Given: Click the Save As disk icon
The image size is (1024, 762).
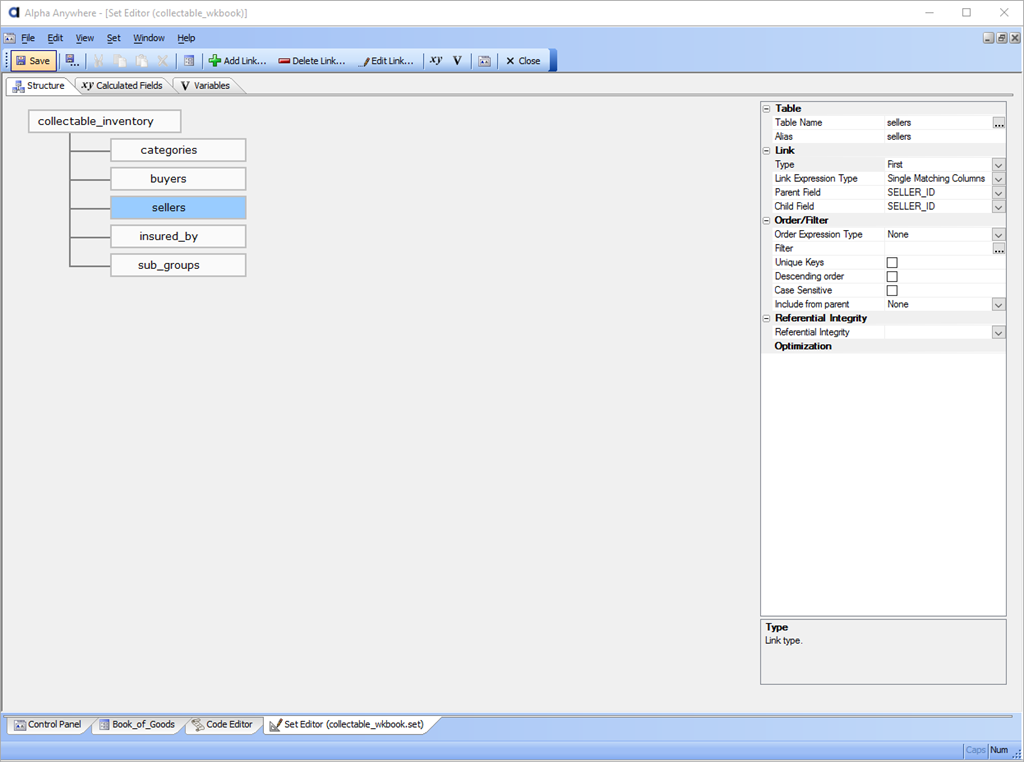Looking at the screenshot, I should point(72,61).
